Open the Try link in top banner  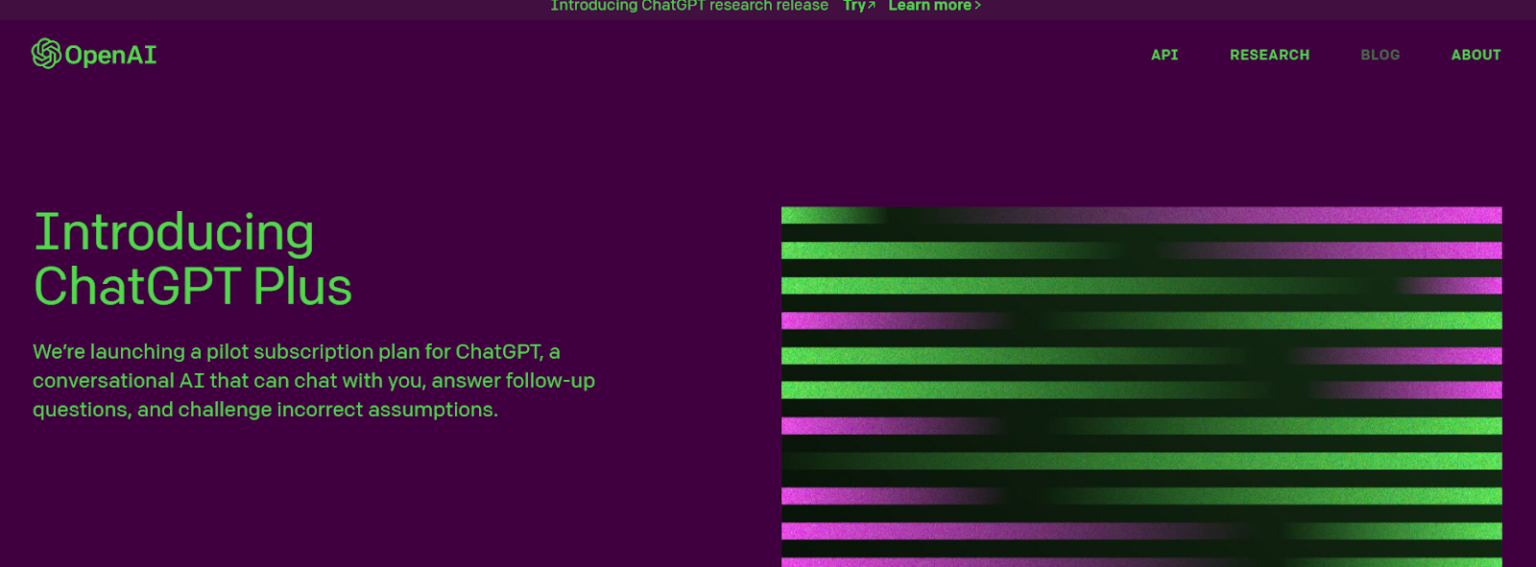point(854,6)
